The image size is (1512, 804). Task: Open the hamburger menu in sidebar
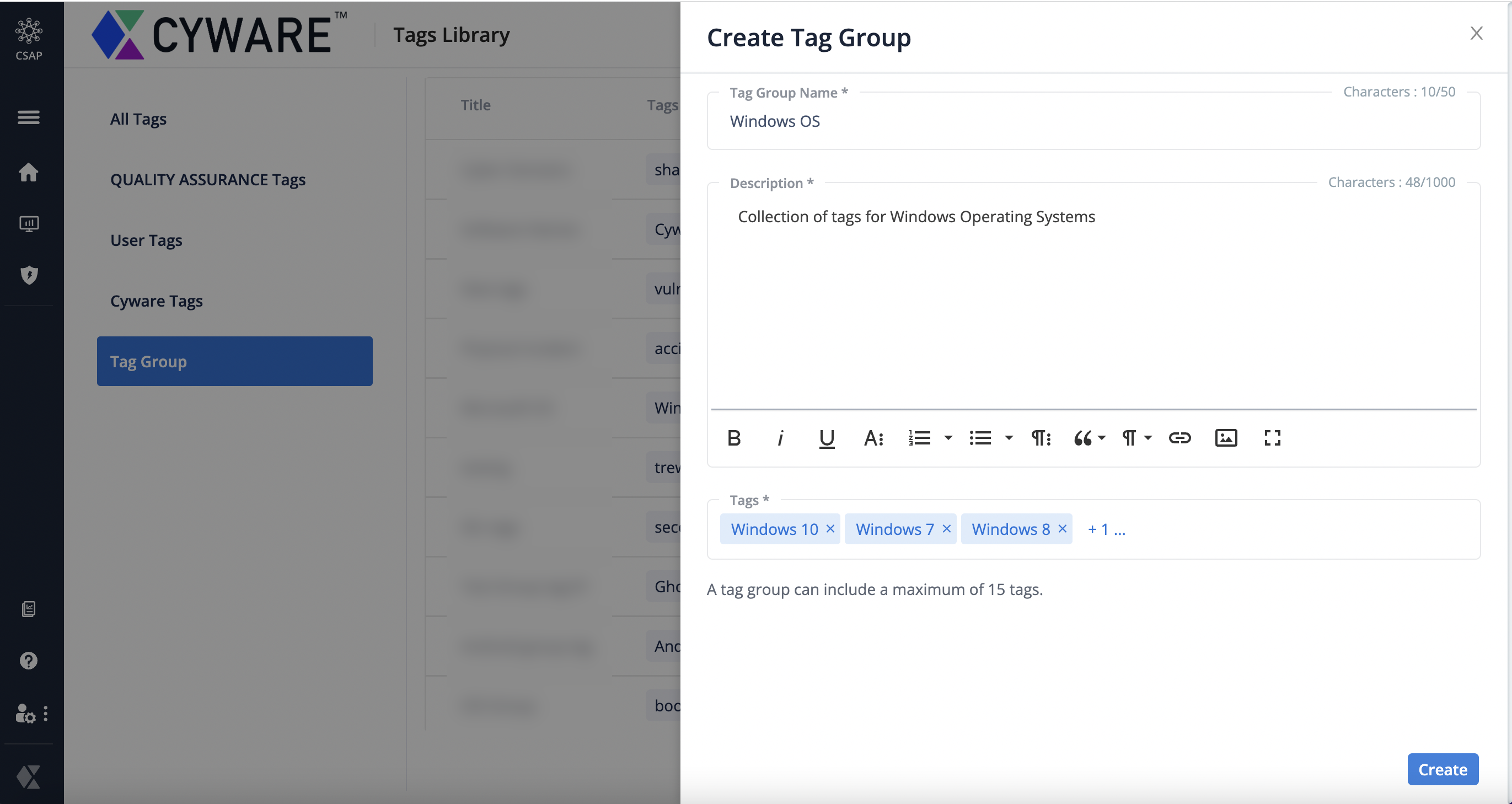(x=28, y=117)
